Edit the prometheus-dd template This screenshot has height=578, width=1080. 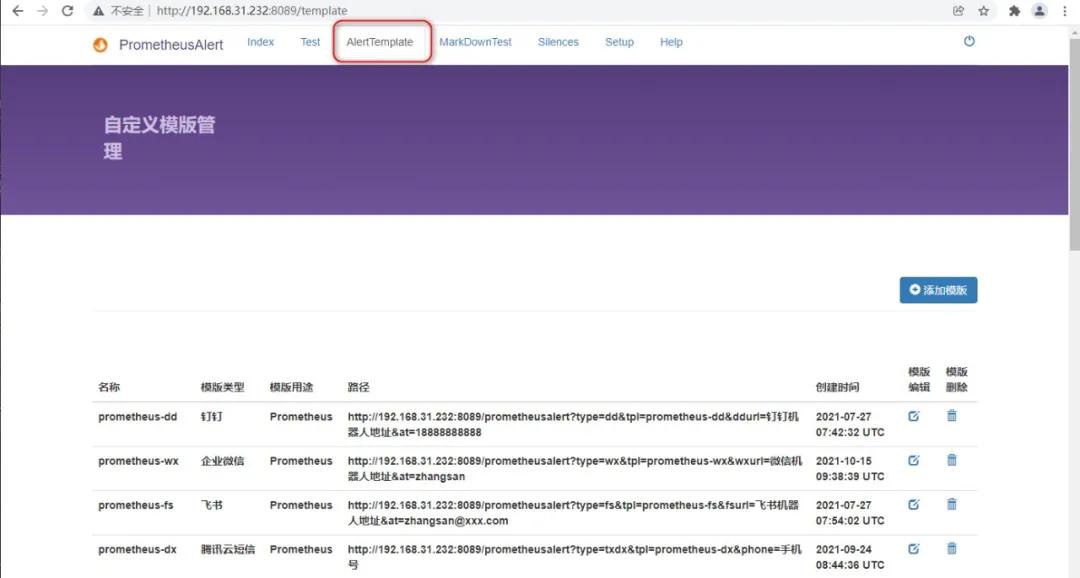click(x=913, y=416)
